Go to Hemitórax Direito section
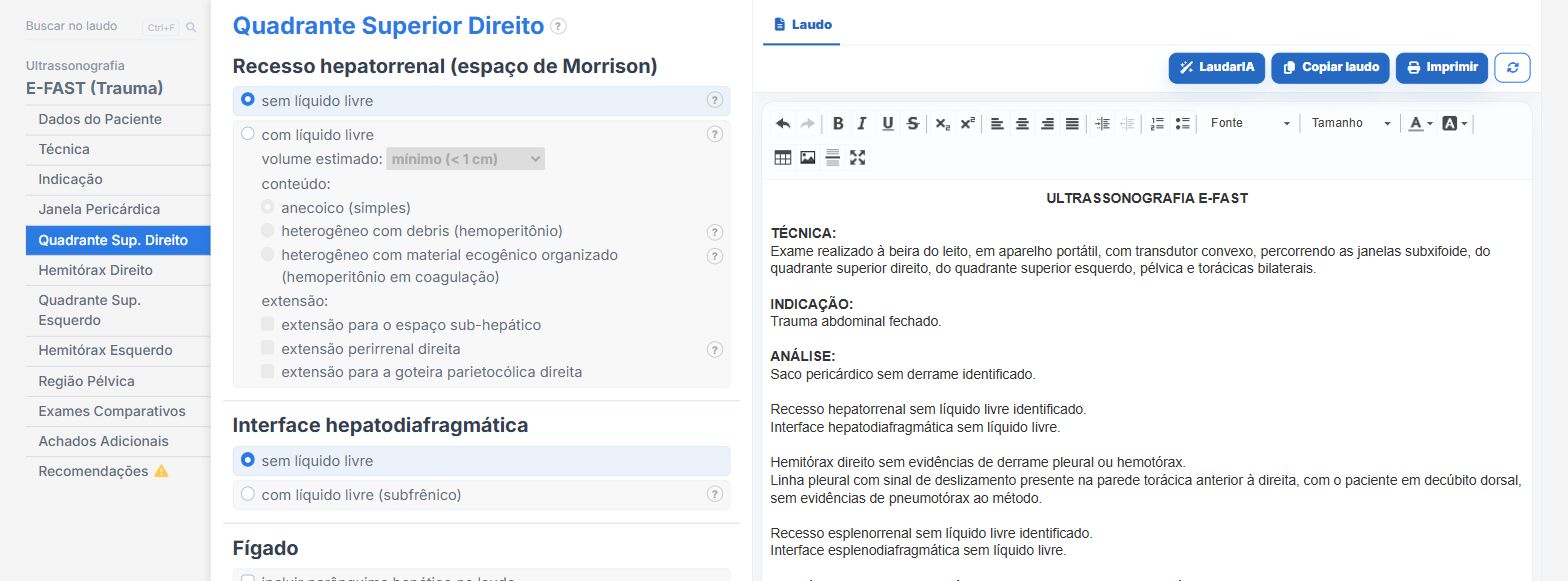This screenshot has width=1568, height=581. [x=118, y=270]
